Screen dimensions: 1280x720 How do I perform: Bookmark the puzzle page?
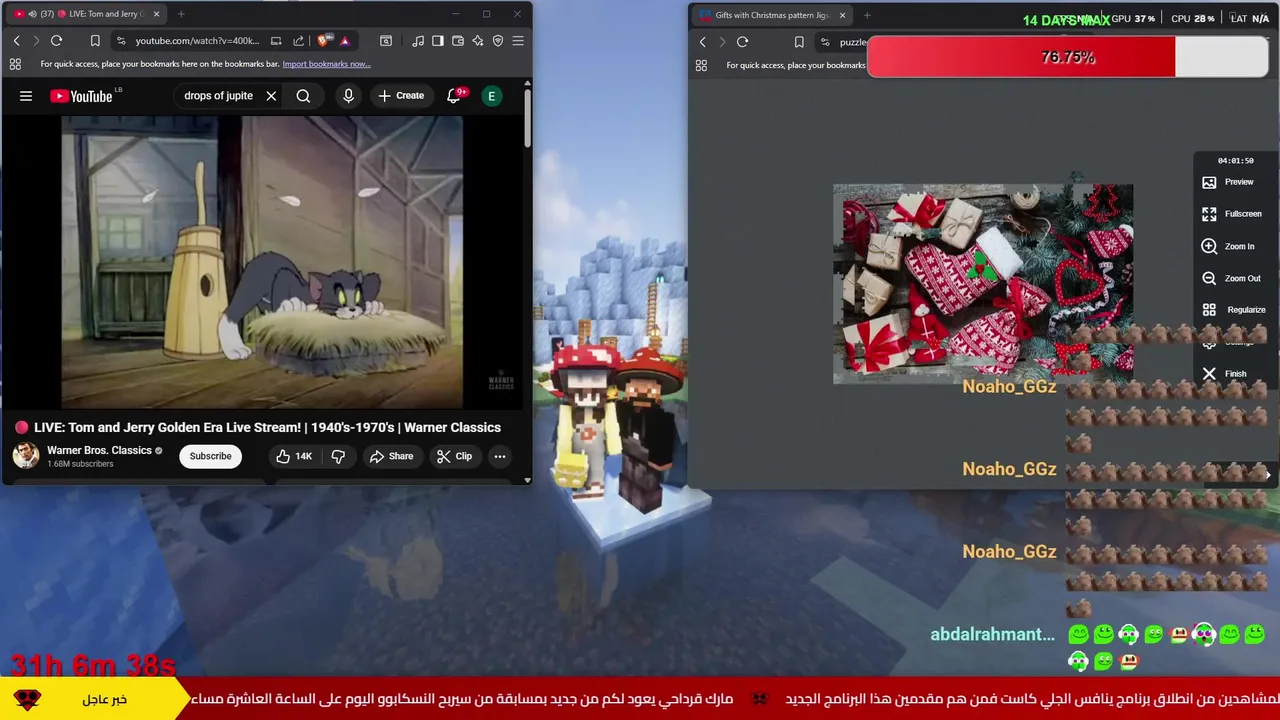[799, 42]
